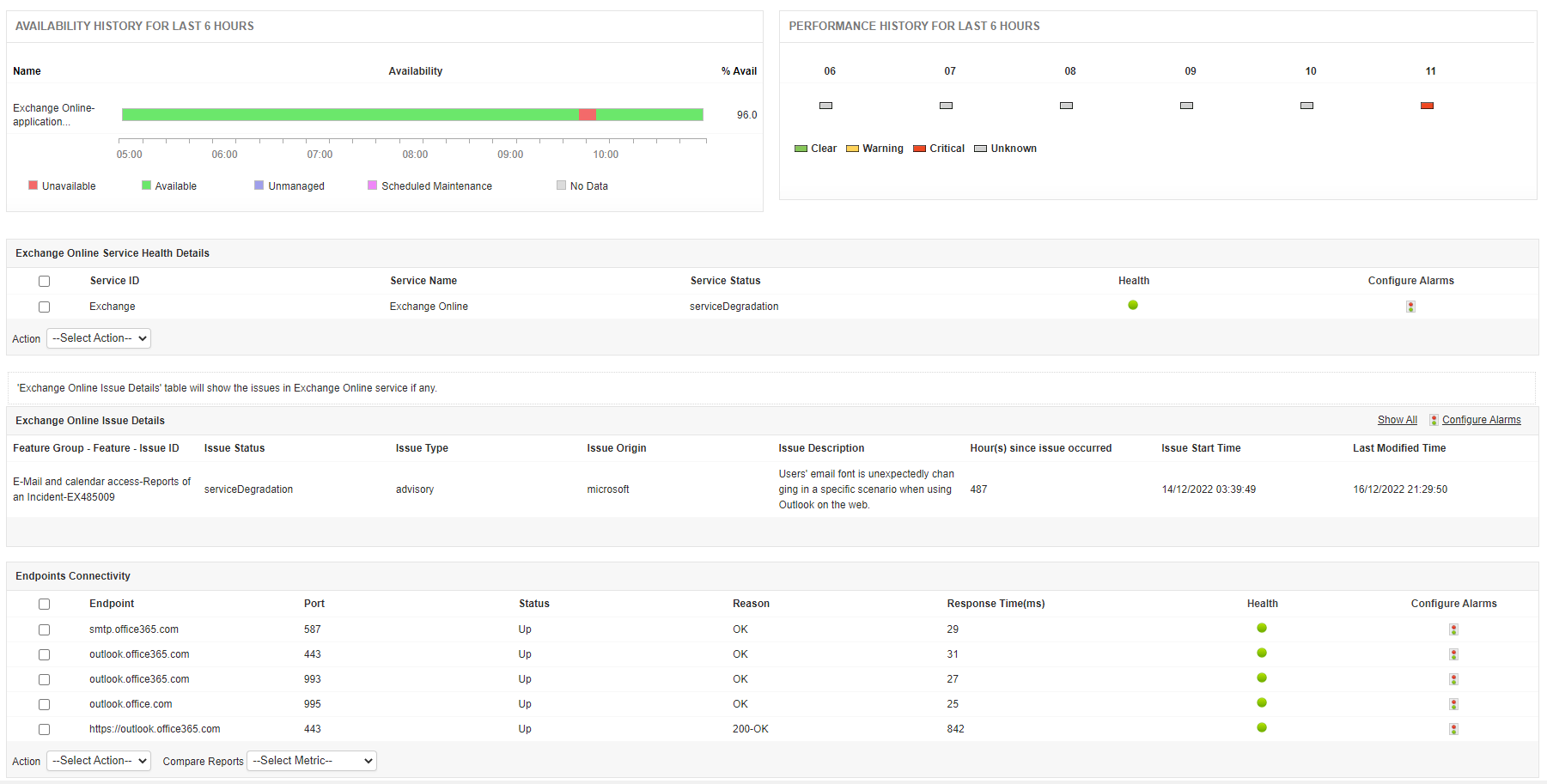Open Configure Alarms link in Exchange Online Issue Details
Screen dimensions: 1547x784
pyautogui.click(x=1482, y=420)
